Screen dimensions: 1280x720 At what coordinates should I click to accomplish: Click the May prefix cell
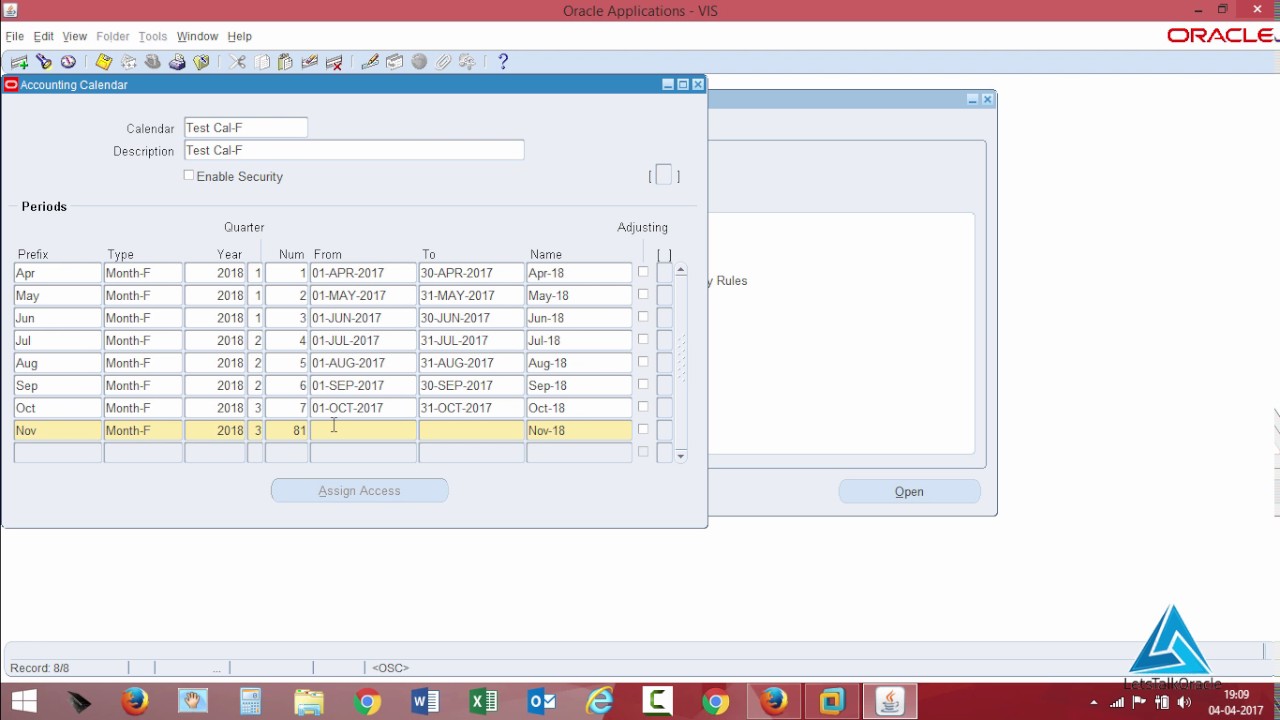58,295
